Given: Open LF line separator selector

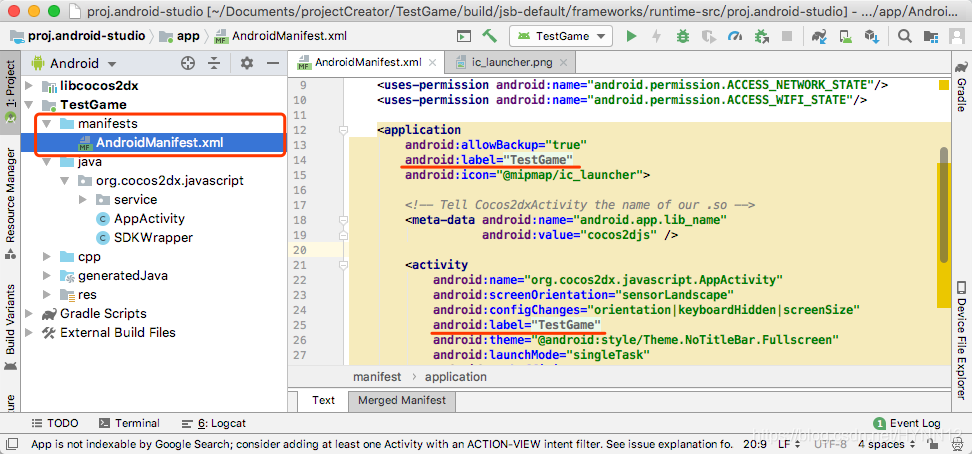Looking at the screenshot, I should tap(788, 444).
